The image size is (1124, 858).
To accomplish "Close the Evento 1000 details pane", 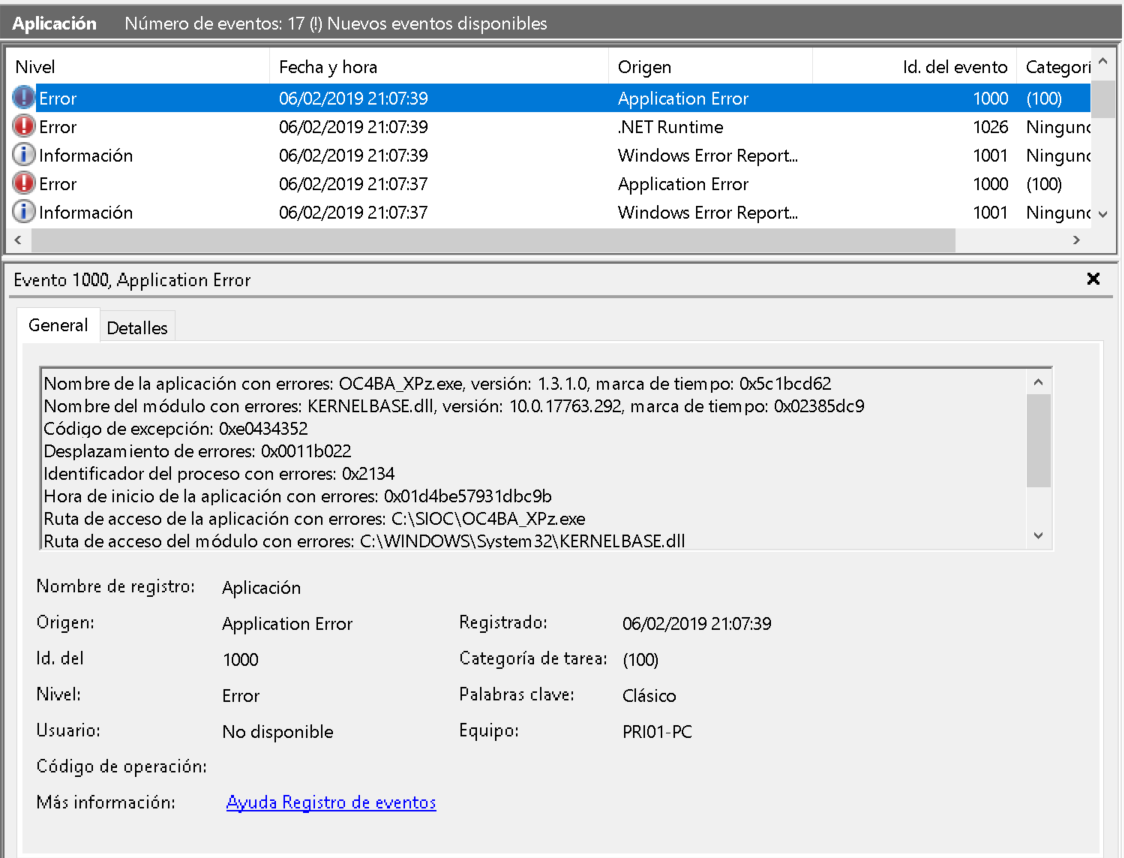I will [x=1093, y=280].
